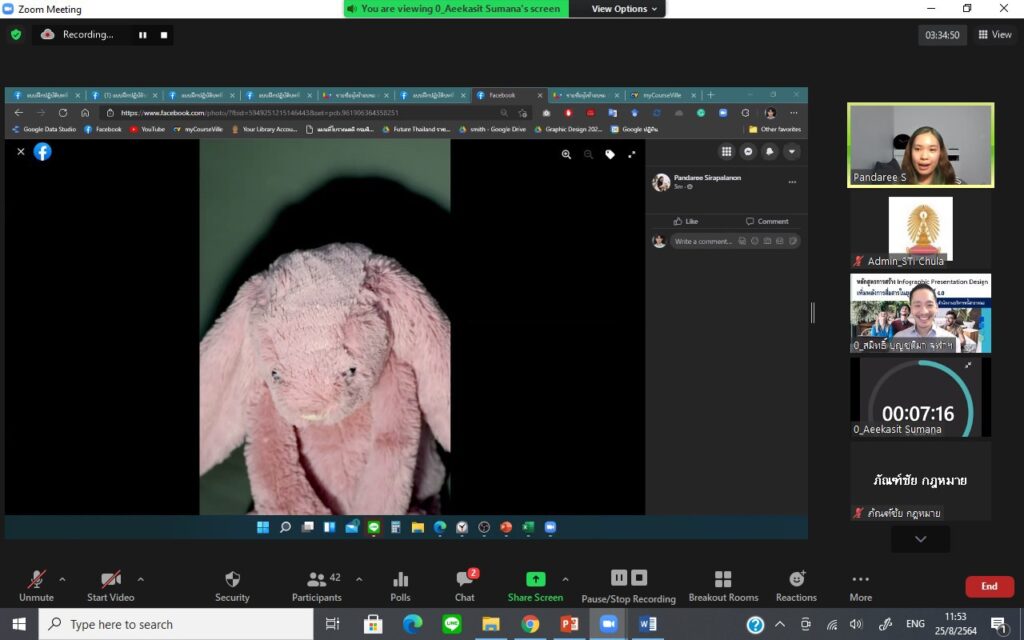The image size is (1024, 640).
Task: Click the tag photo icon
Action: [x=610, y=154]
